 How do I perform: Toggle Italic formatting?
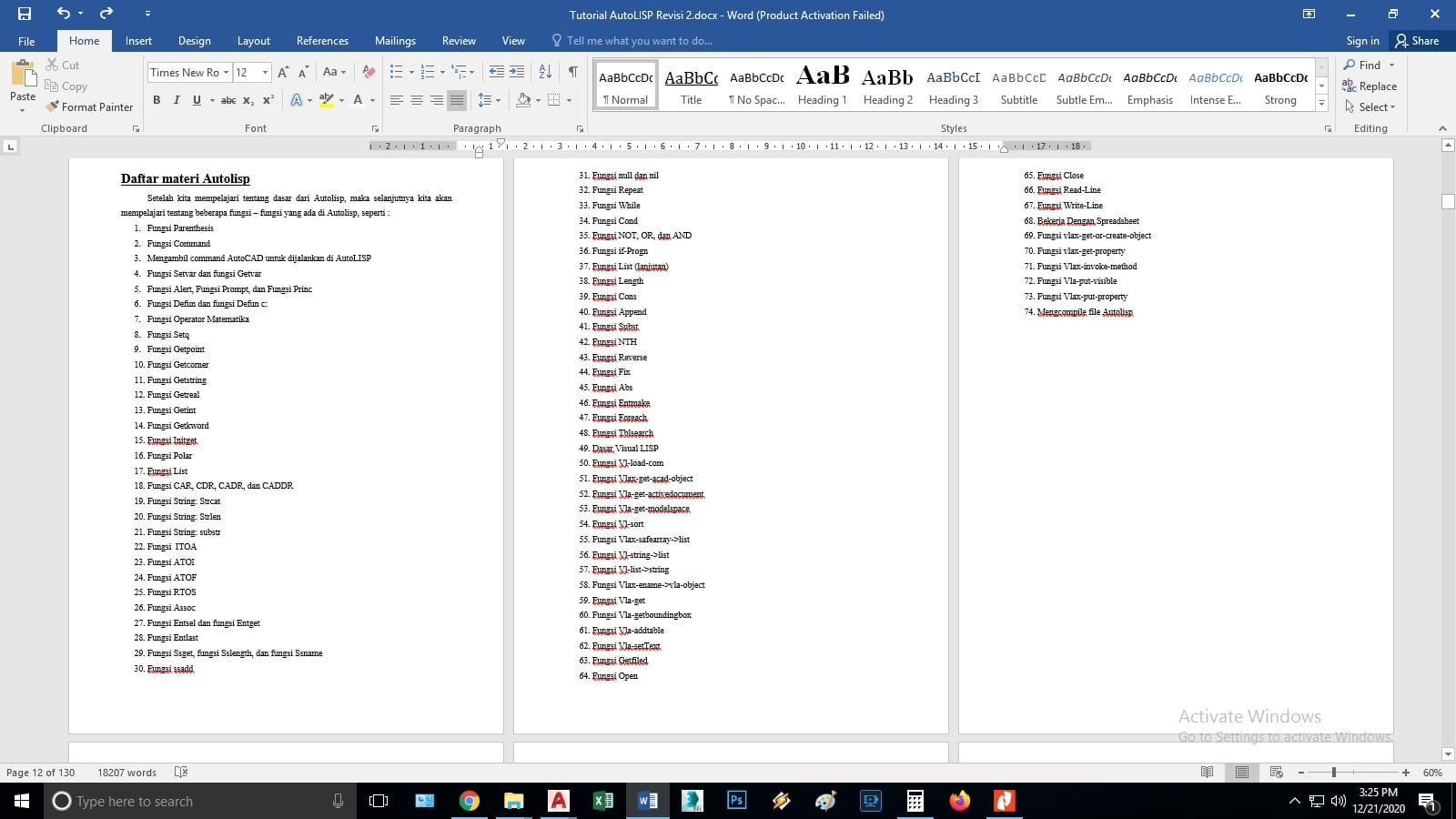177,100
